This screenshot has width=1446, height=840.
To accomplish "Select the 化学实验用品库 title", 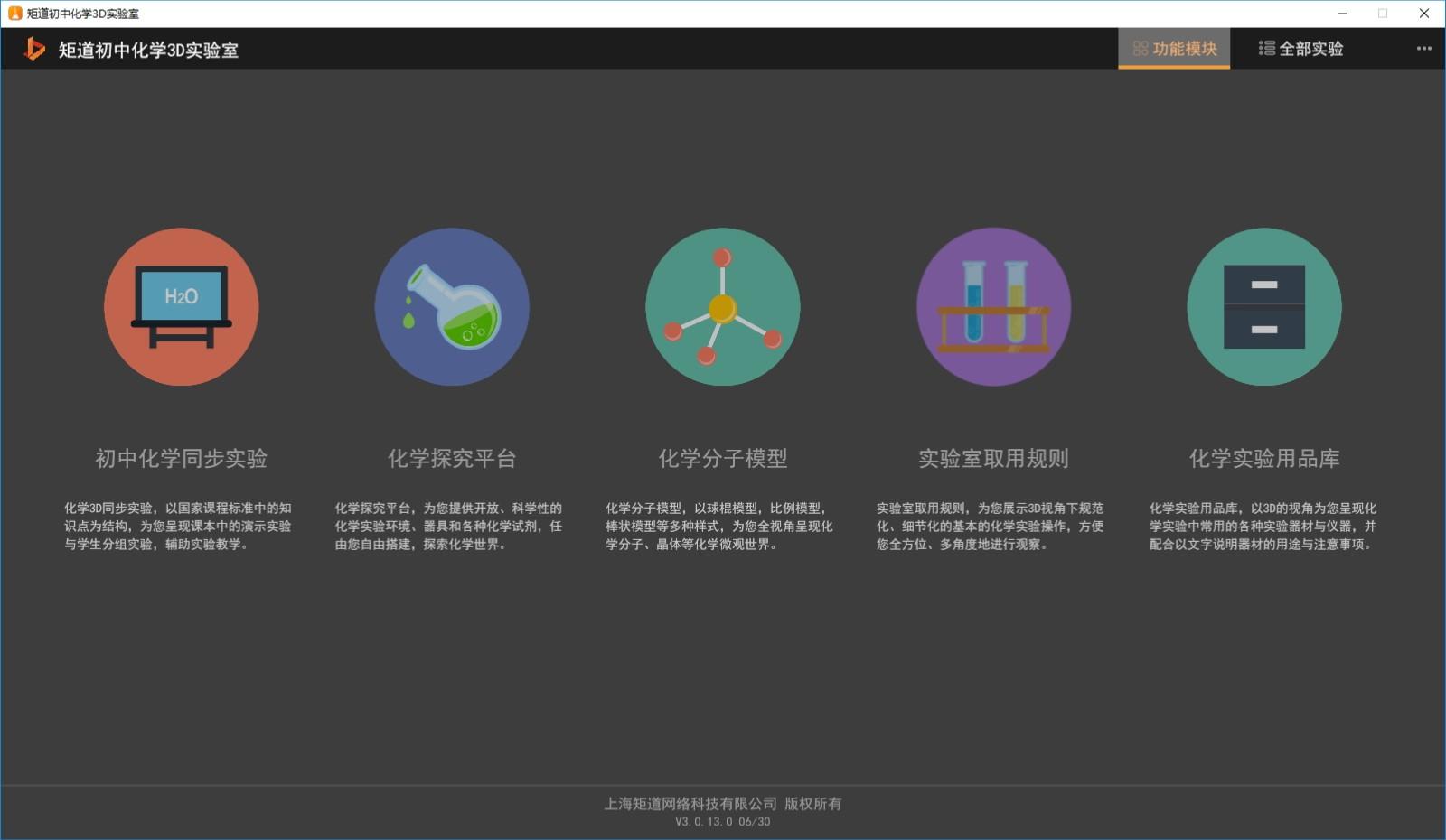I will pos(1264,459).
